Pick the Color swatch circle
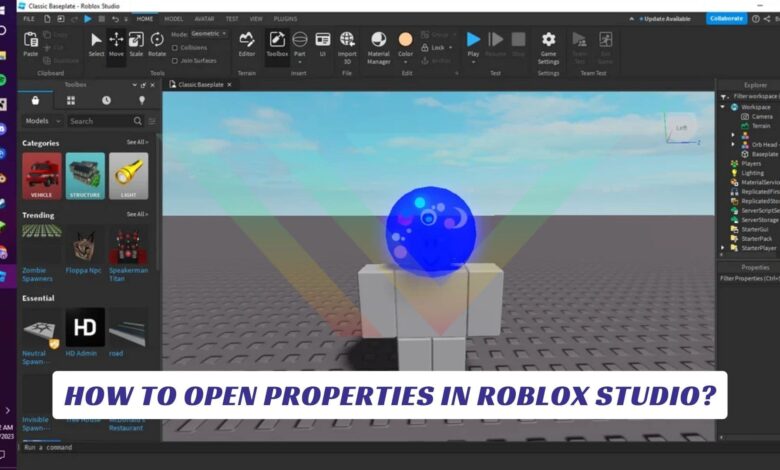This screenshot has width=780, height=470. coord(405,39)
